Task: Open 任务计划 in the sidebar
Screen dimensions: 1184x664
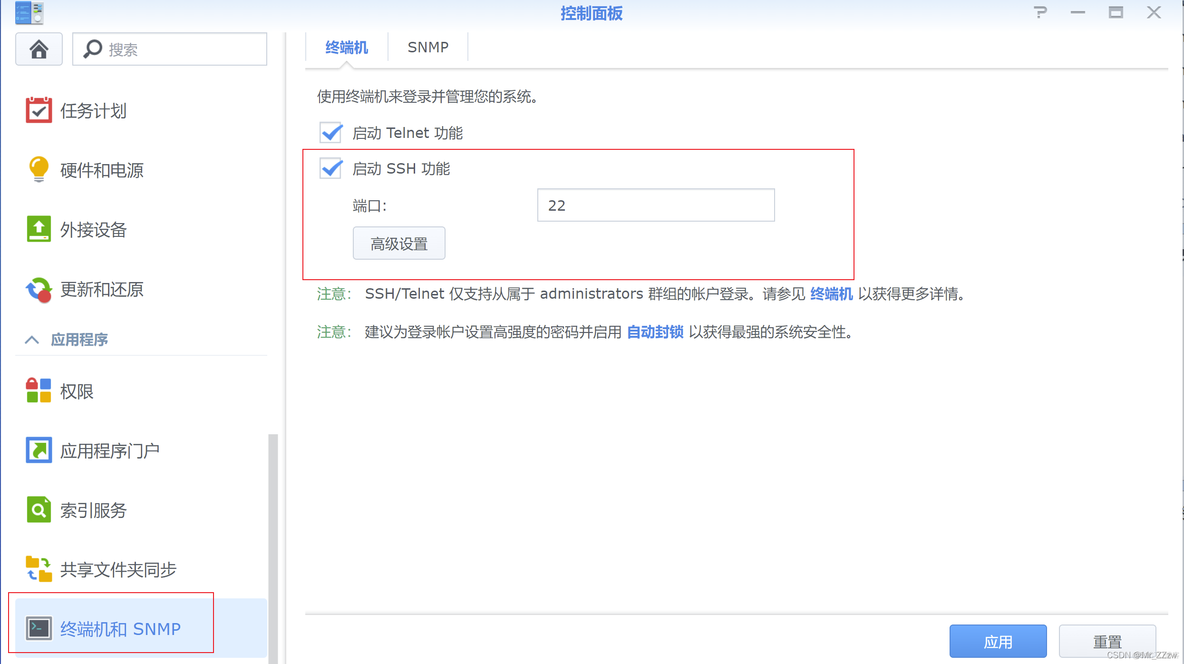Action: 141,111
